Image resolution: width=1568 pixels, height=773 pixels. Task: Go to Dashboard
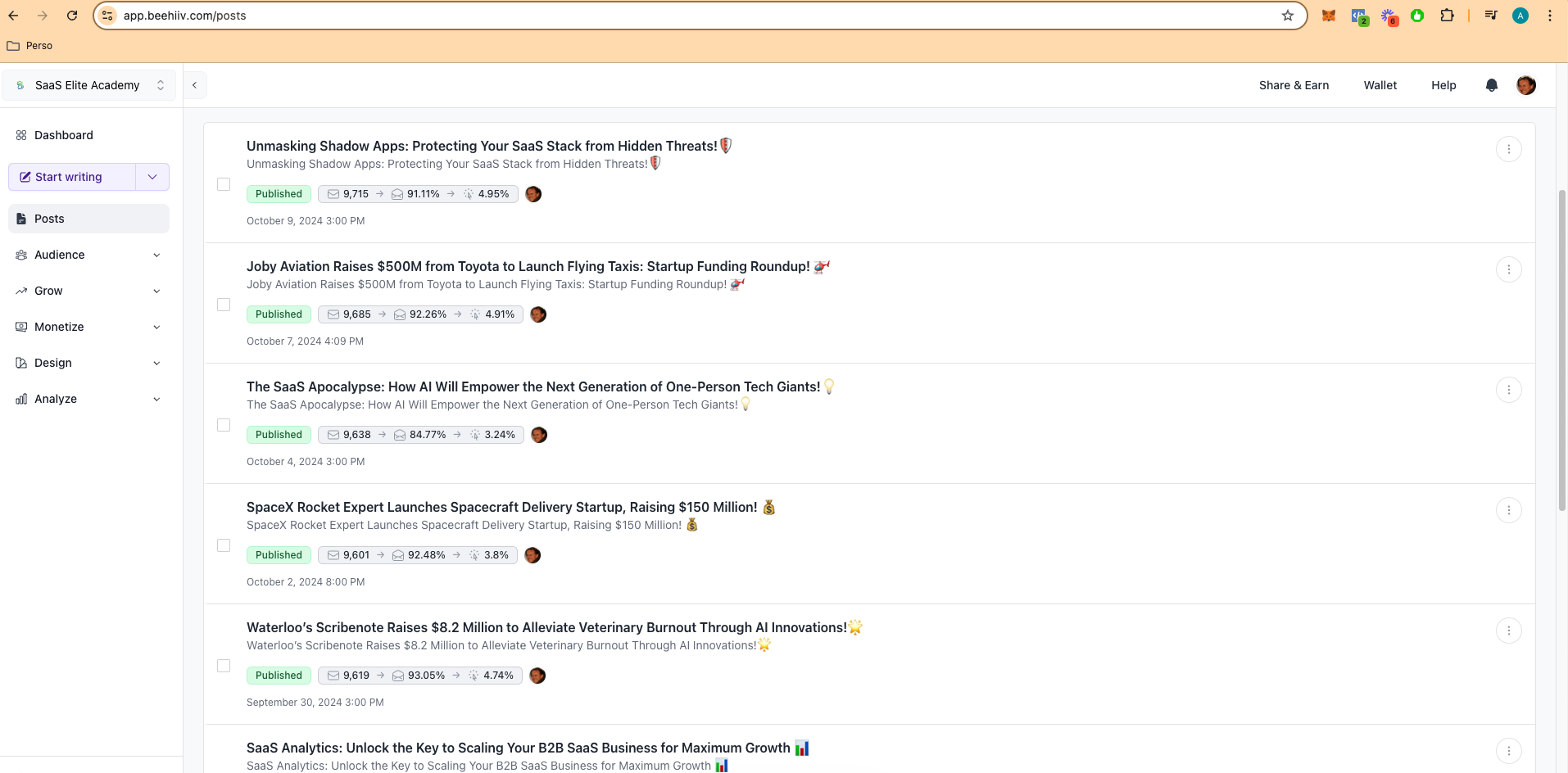(88, 135)
